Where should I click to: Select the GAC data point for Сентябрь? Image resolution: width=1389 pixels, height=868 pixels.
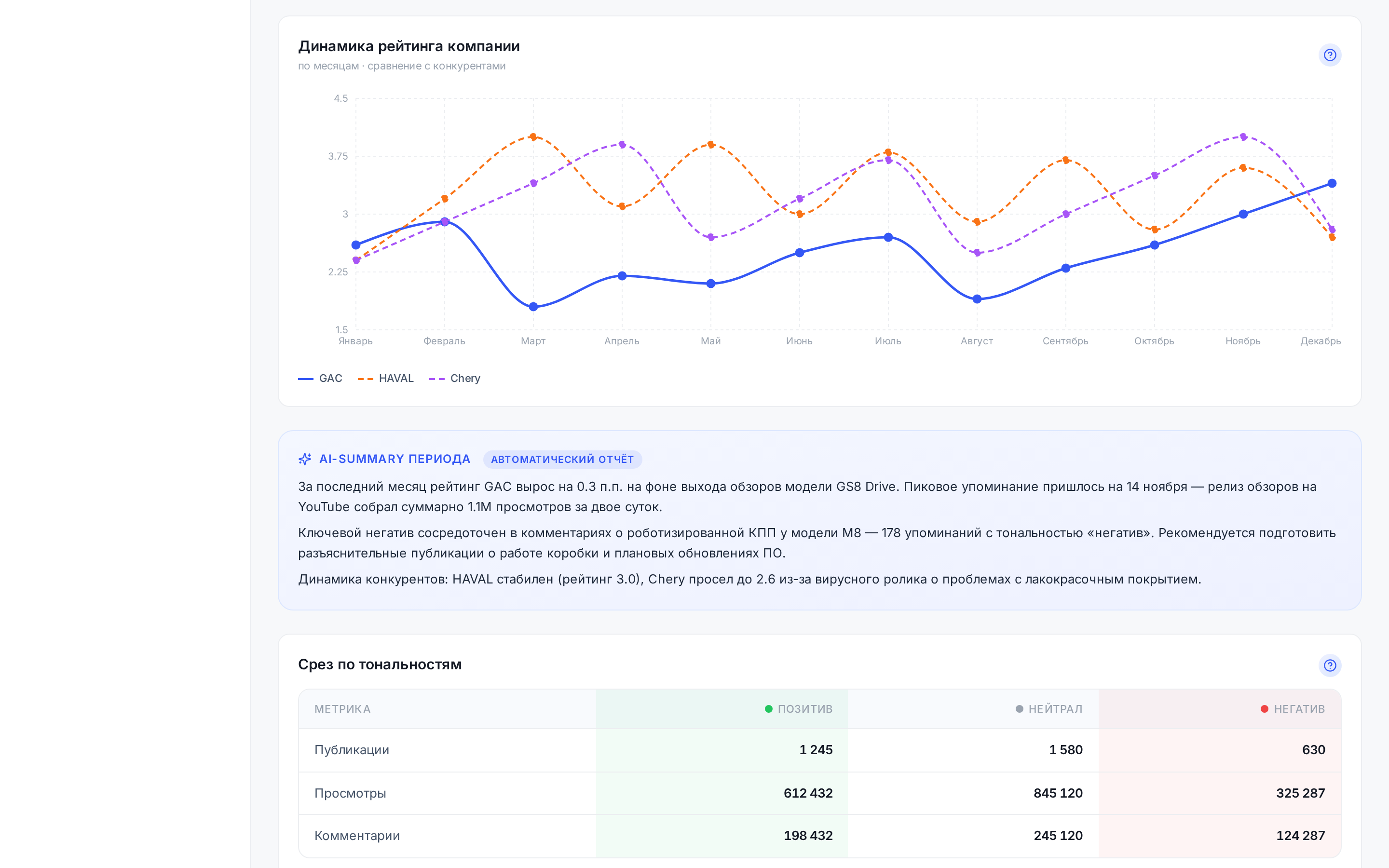[1066, 268]
